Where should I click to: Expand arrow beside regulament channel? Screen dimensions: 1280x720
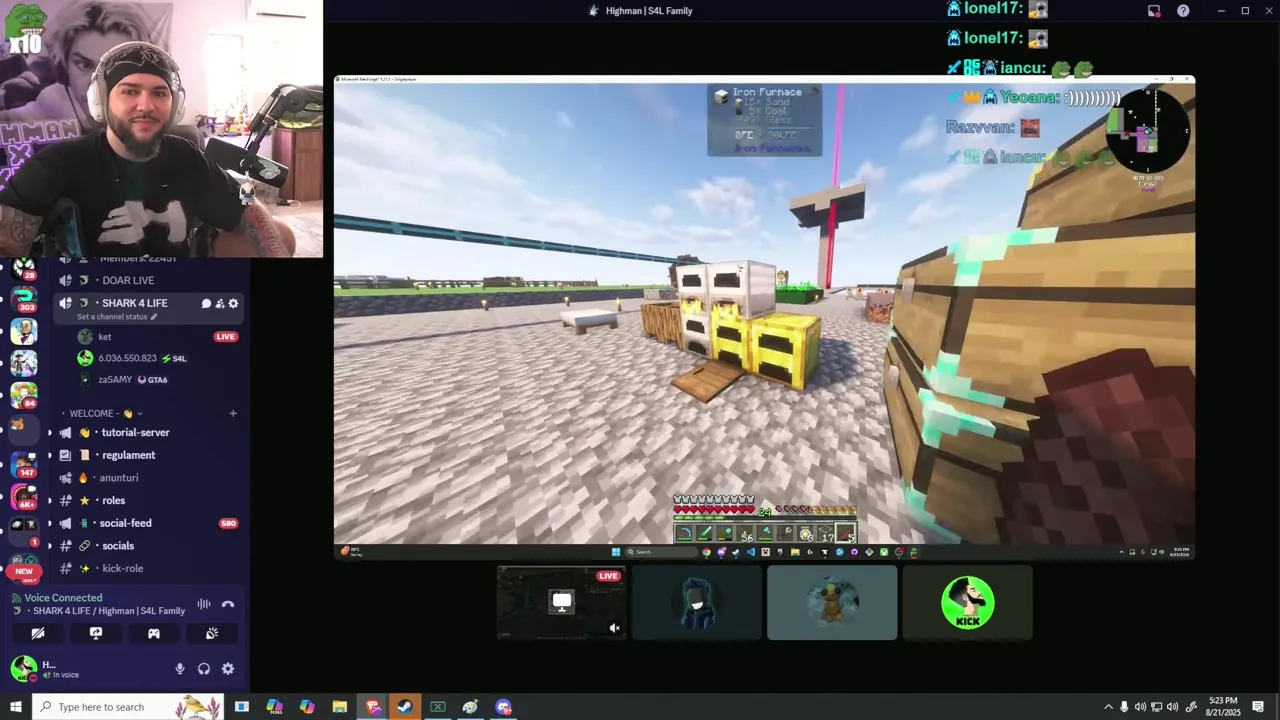[x=49, y=455]
